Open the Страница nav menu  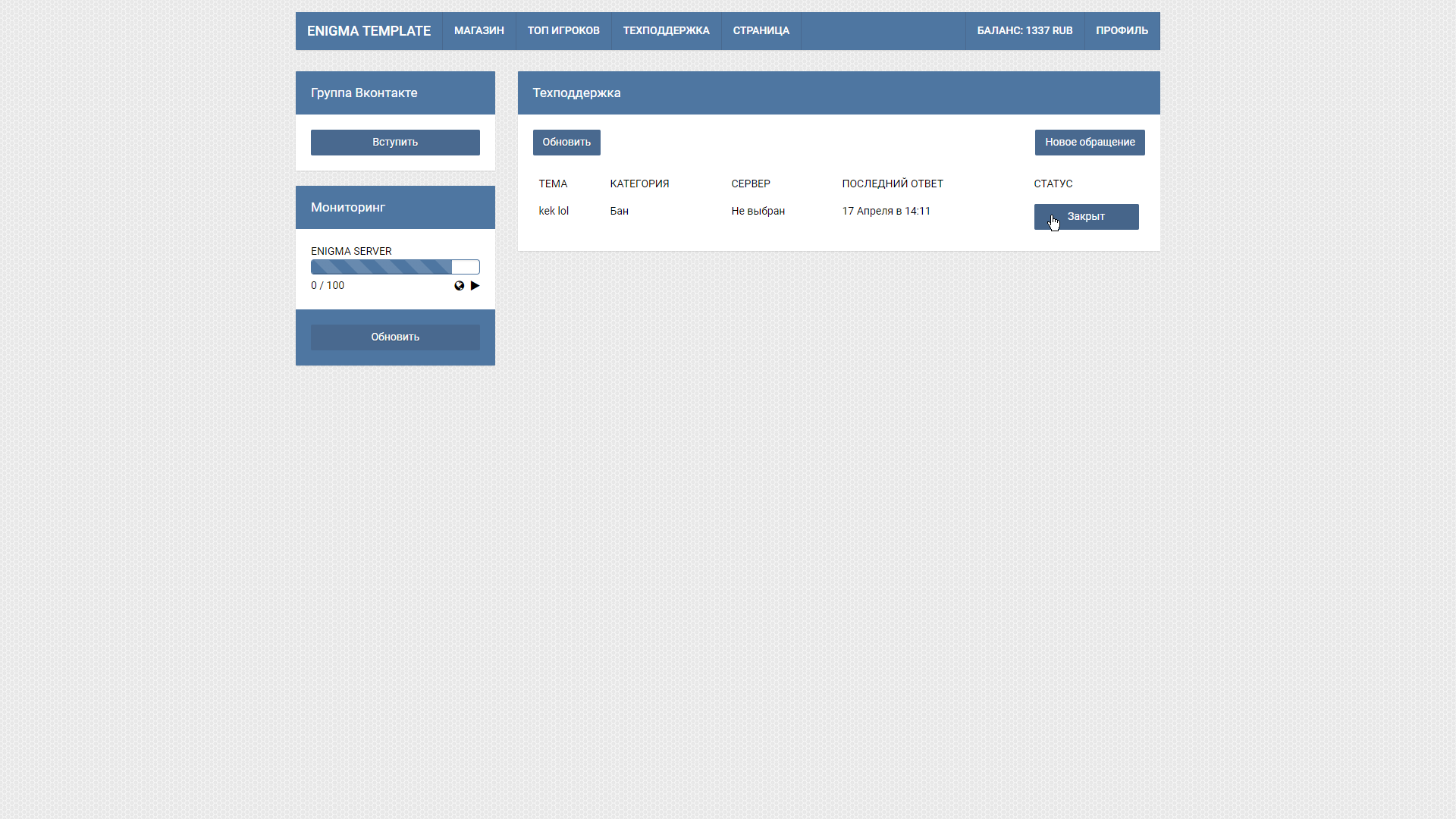point(761,31)
